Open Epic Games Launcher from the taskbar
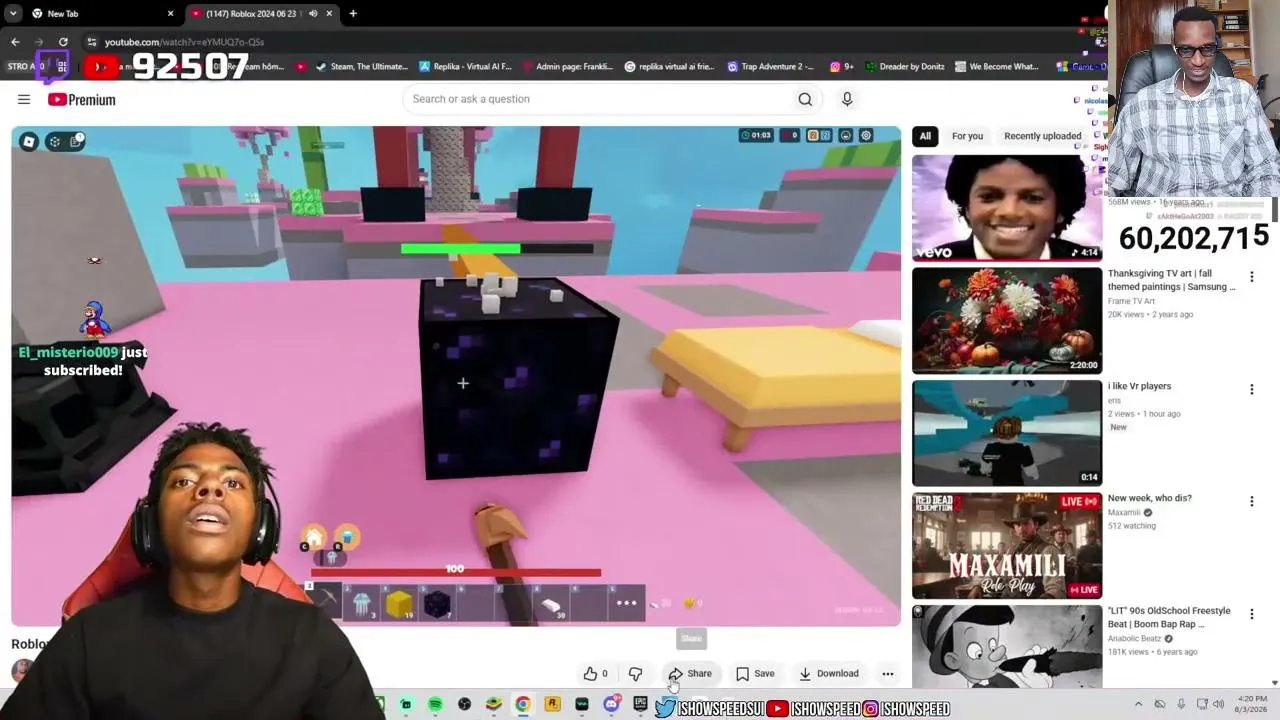This screenshot has width=1280, height=720. pos(640,705)
